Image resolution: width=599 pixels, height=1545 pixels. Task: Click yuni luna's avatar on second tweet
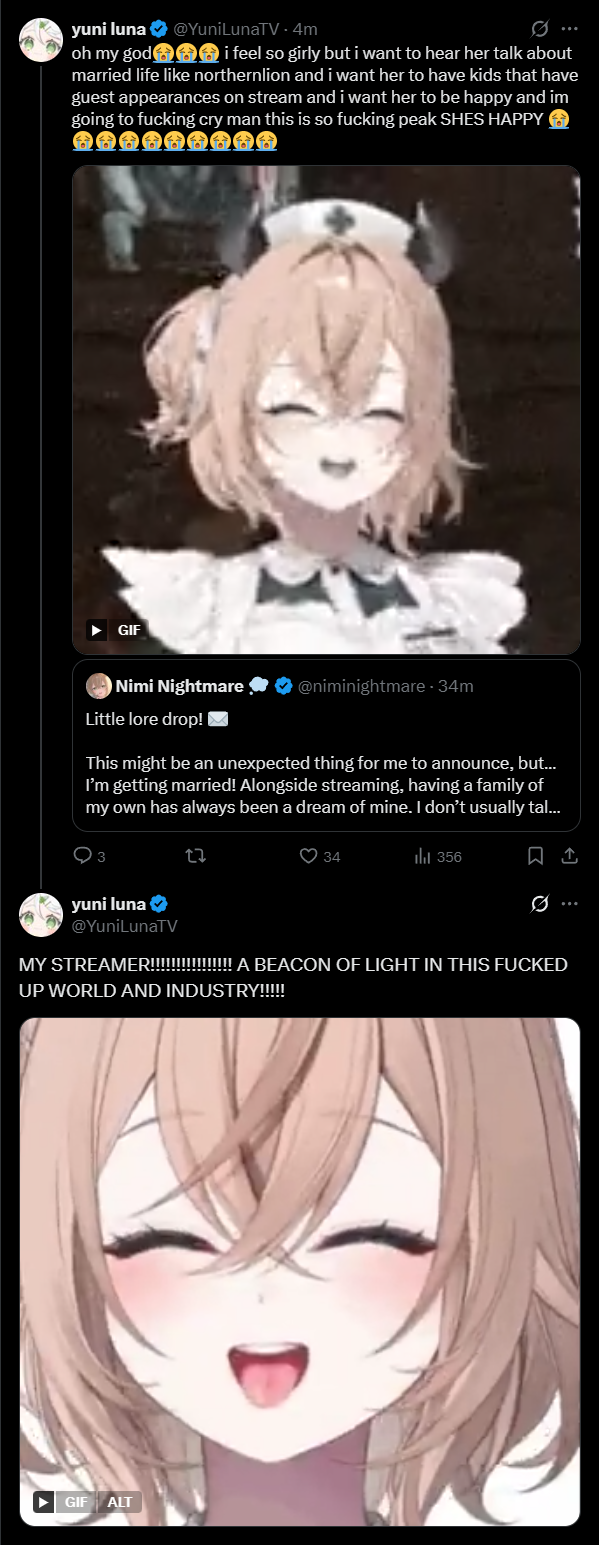tap(41, 915)
